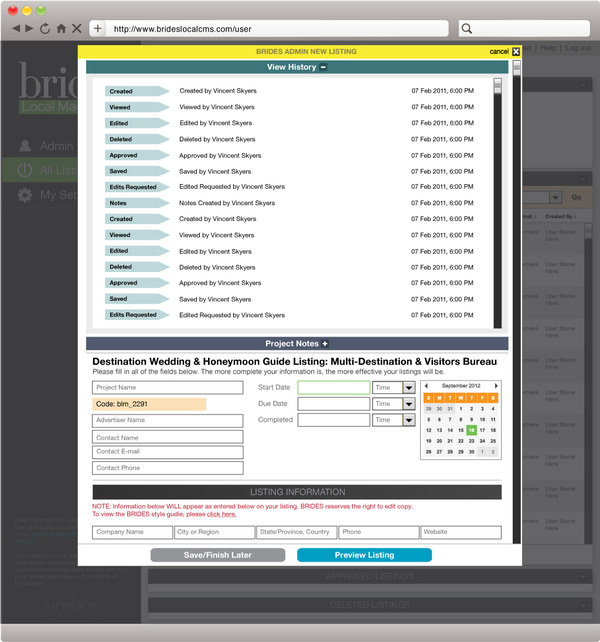Click the City or Region field

coord(215,532)
